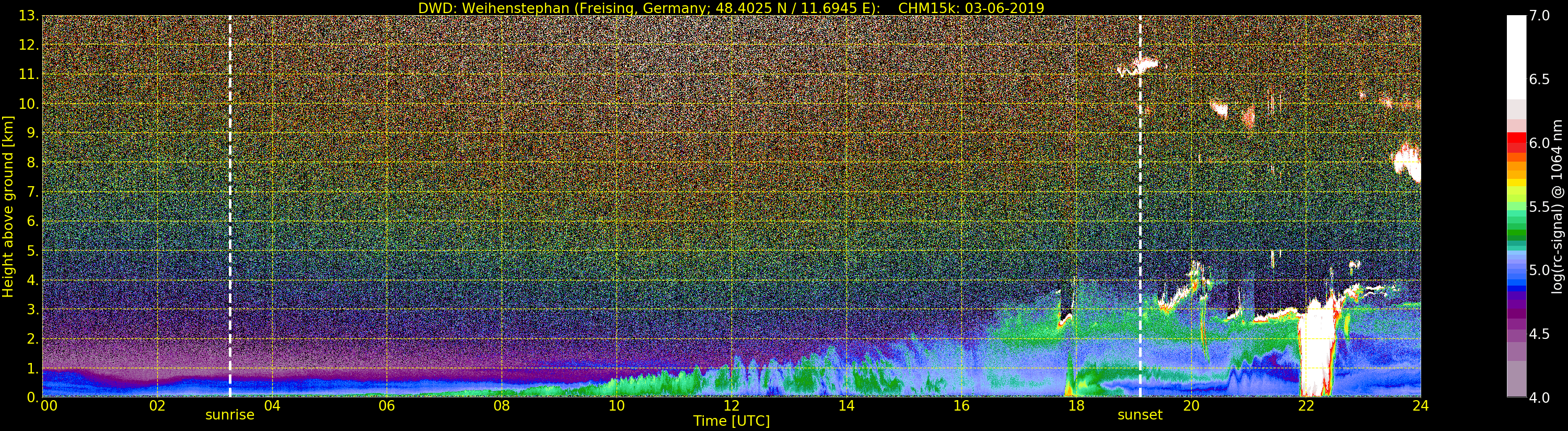Screen dimensions: 1568x431
Task: Click the log(rc-signal) @ 1064 nm label
Action: [1560, 206]
